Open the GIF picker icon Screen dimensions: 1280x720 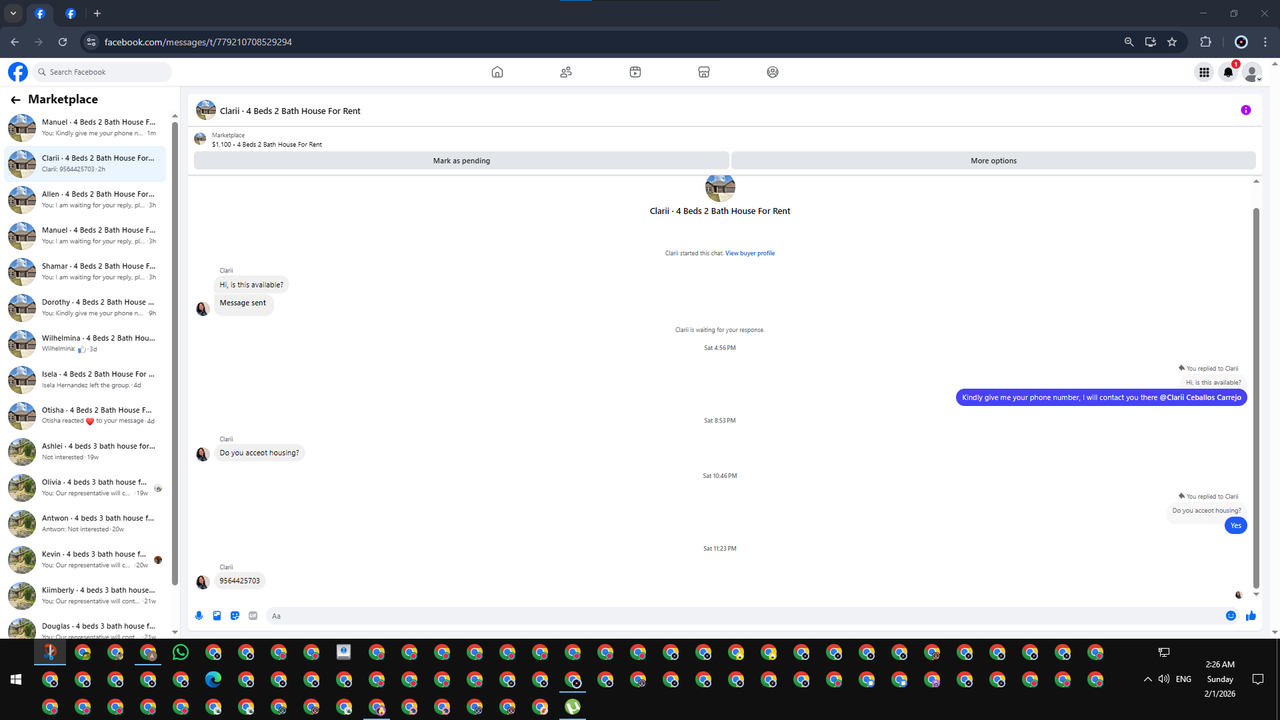coord(253,616)
